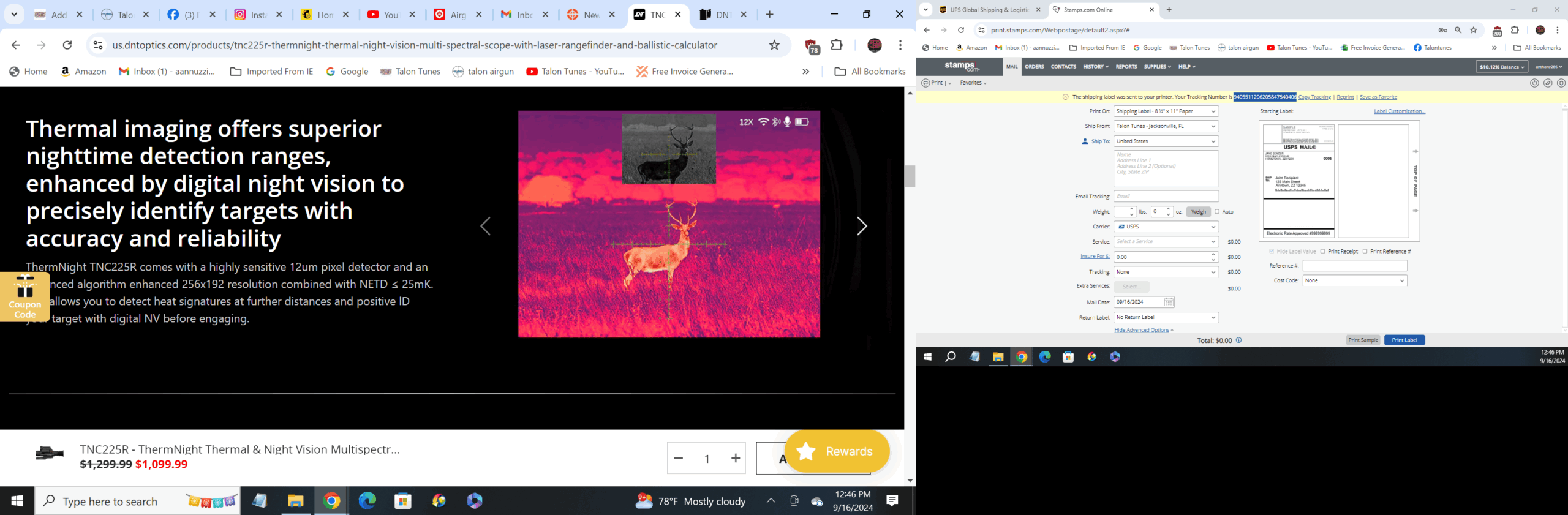The width and height of the screenshot is (1568, 515).
Task: Open Microsoft Edge from the left taskbar
Action: point(367,501)
